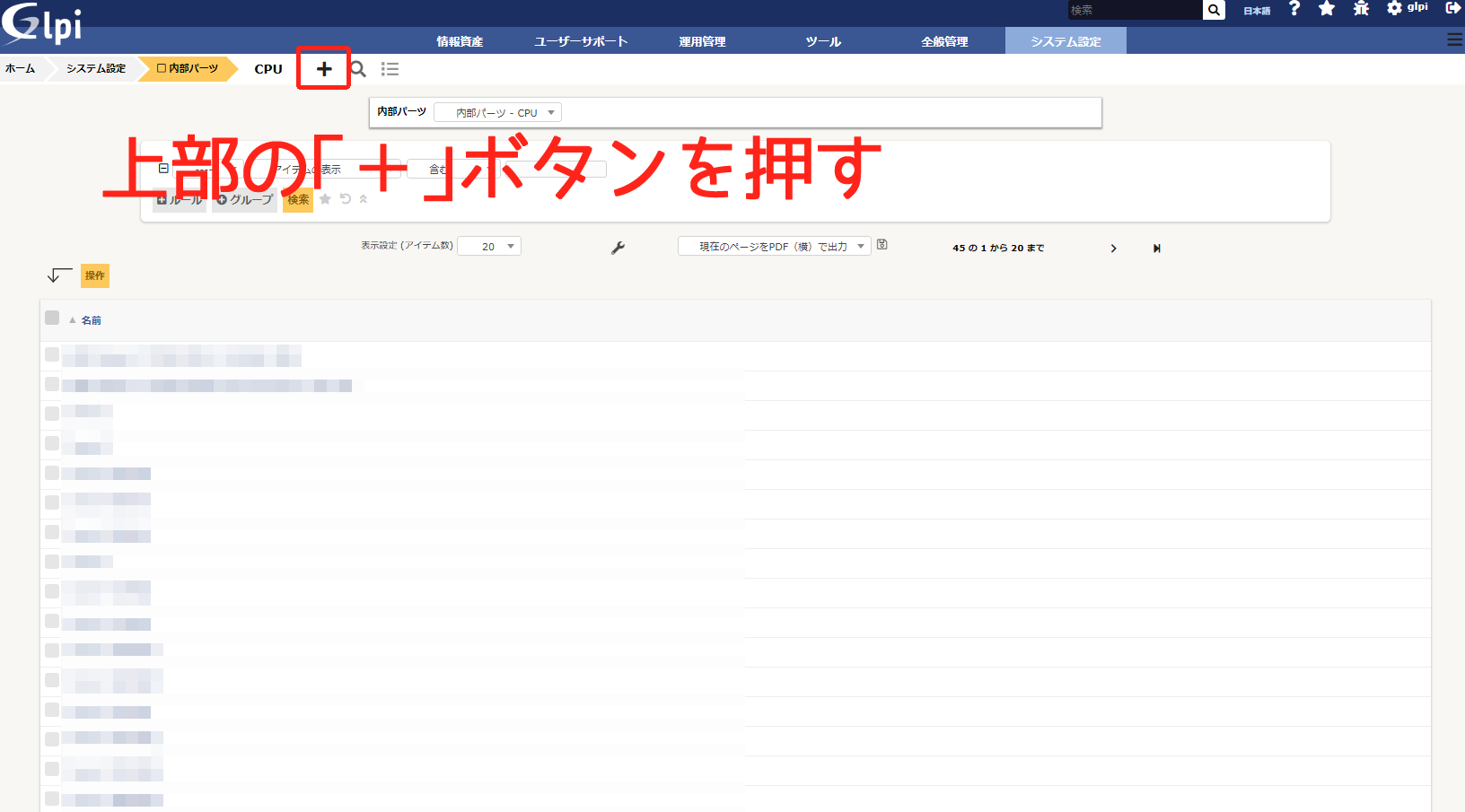The image size is (1465, 812).
Task: Click the export save icon next to PDF dropdown
Action: pos(882,244)
